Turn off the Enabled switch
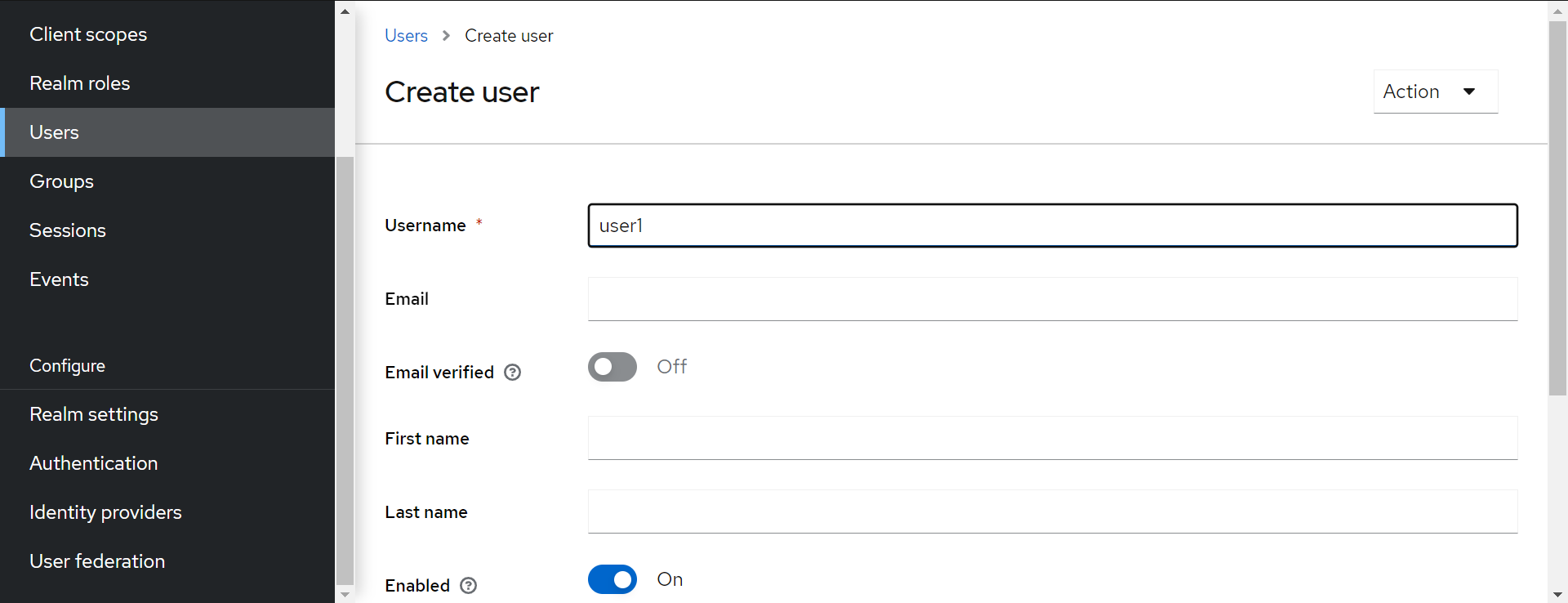 (612, 579)
